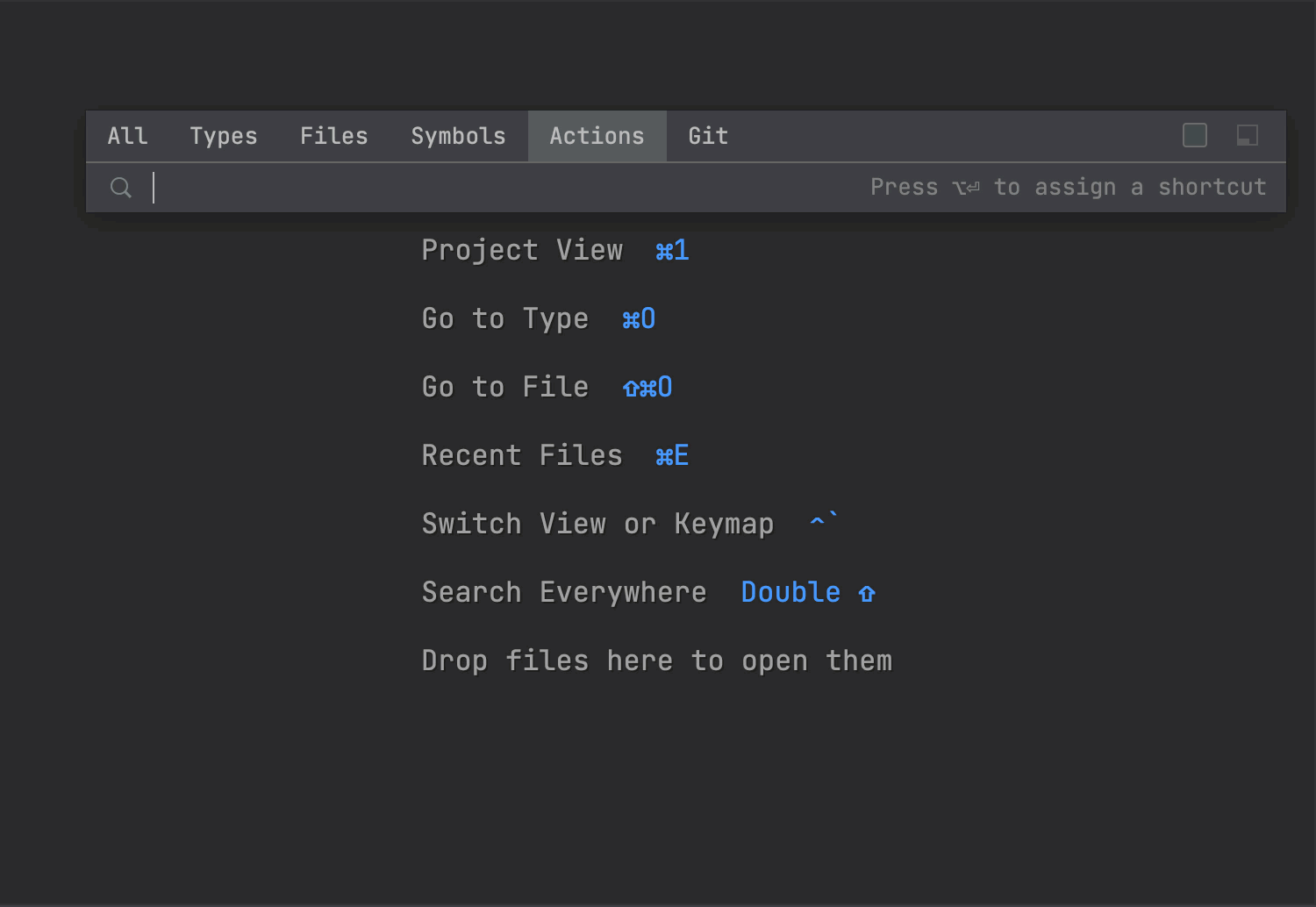Click the ⌘1 shortcut beside Project View
Viewport: 1316px width, 907px height.
coord(672,251)
